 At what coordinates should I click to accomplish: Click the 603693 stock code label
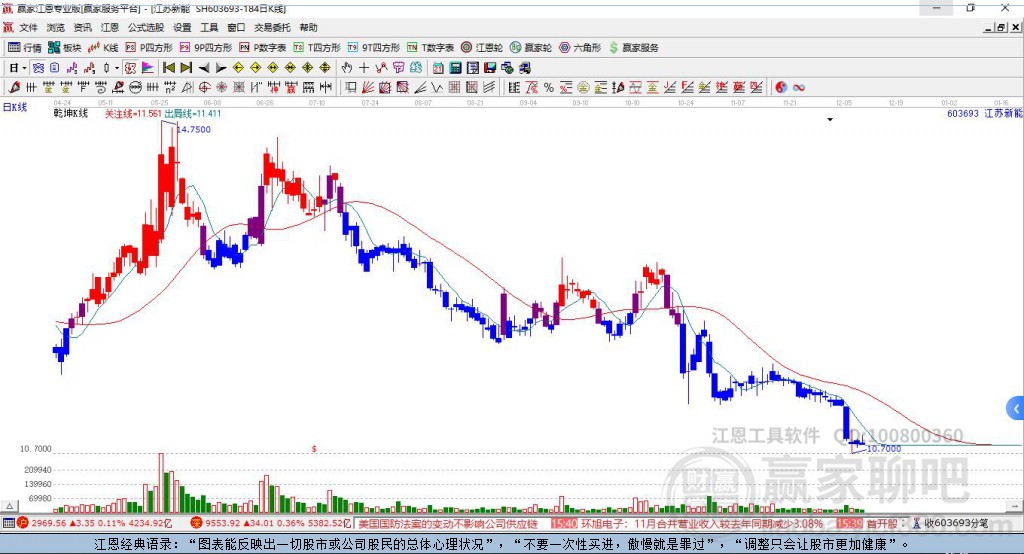pyautogui.click(x=963, y=114)
